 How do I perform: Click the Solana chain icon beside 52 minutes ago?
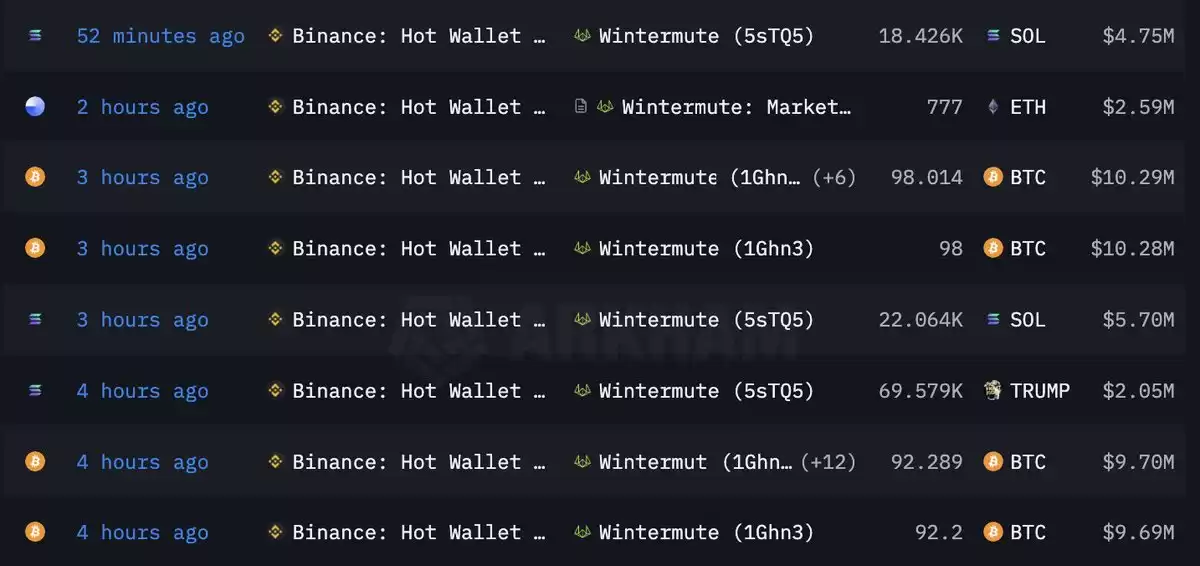(x=35, y=36)
